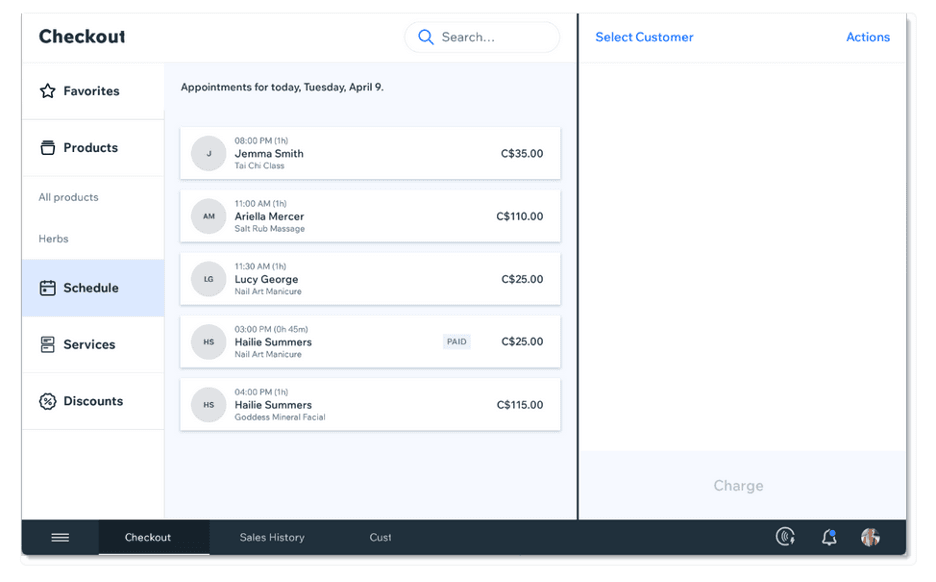Open the card reader status icon
This screenshot has height=582, width=936.
(x=786, y=537)
